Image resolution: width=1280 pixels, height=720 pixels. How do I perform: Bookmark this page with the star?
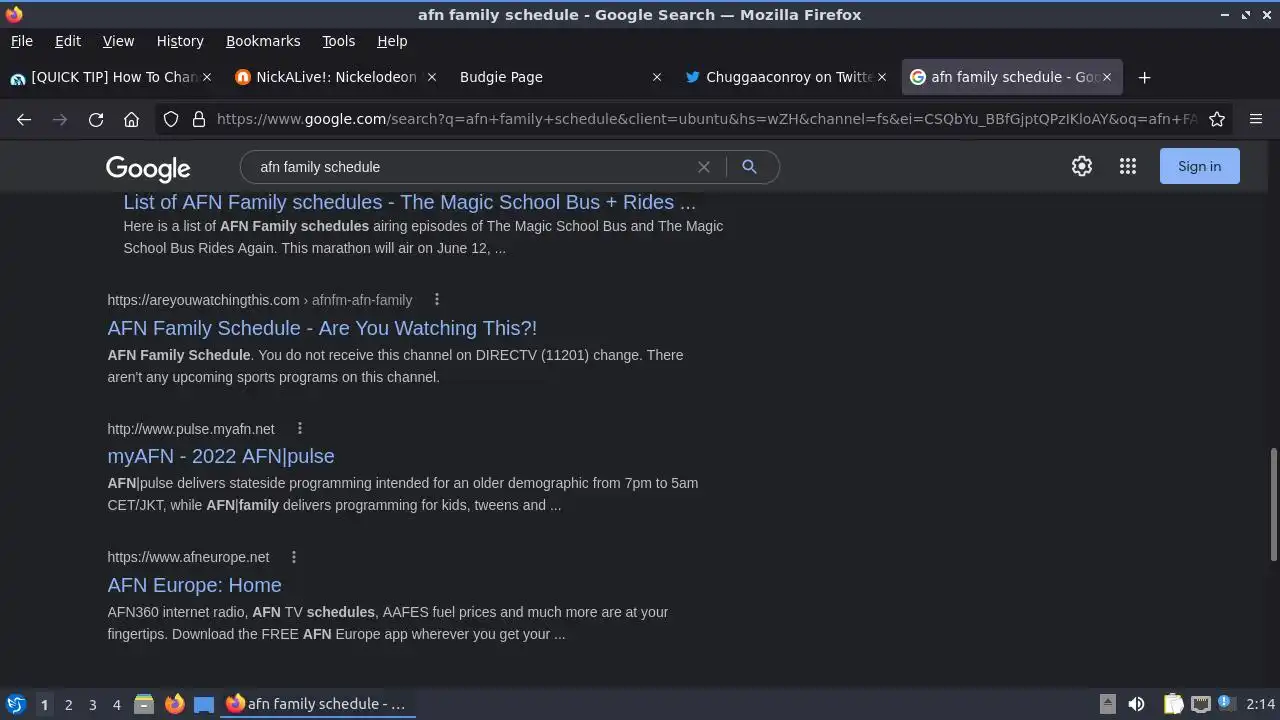click(1217, 119)
